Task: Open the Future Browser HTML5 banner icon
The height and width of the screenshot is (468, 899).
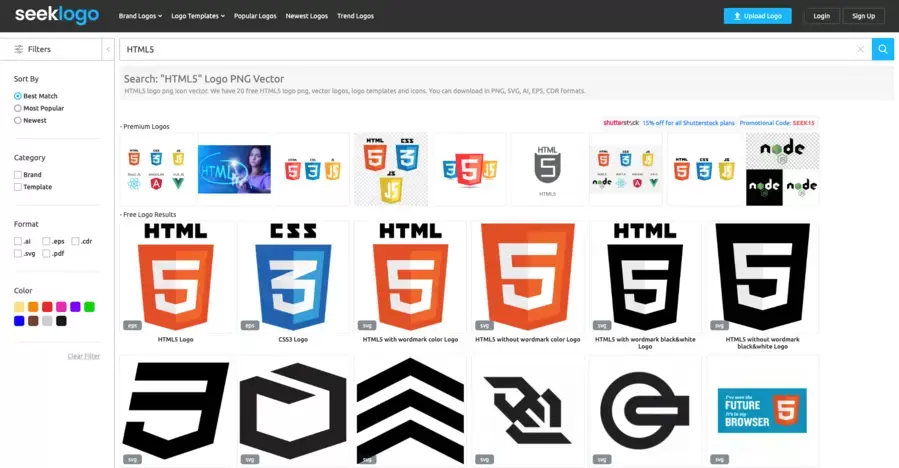Action: pyautogui.click(x=763, y=411)
